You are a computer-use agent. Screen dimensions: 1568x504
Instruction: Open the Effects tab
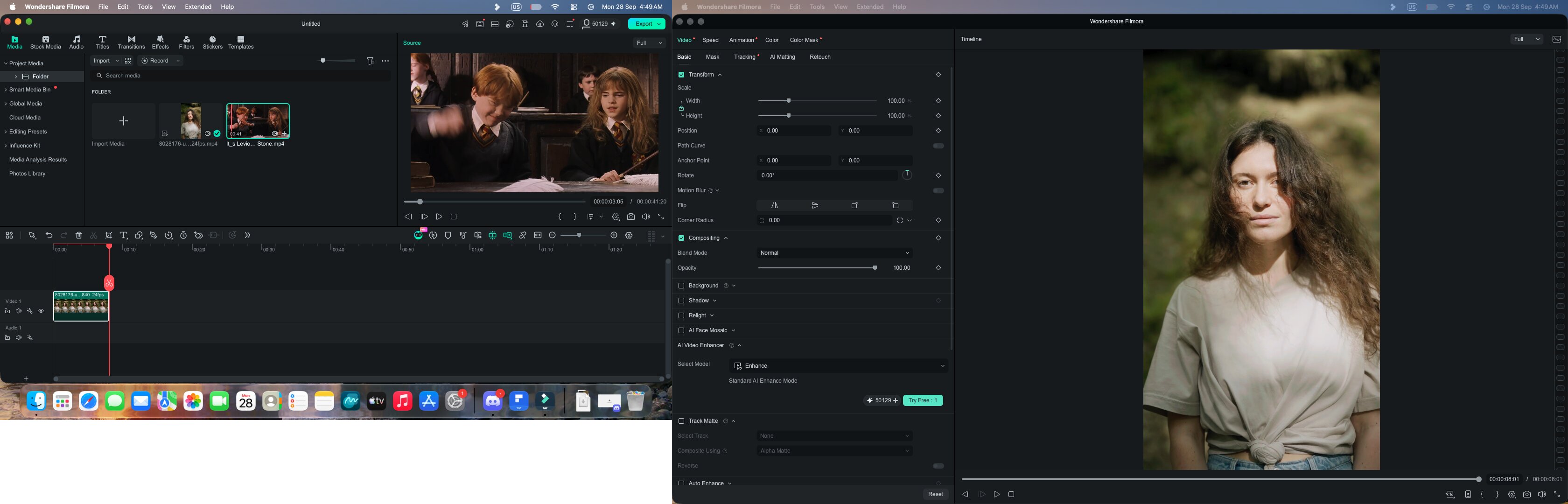click(161, 42)
